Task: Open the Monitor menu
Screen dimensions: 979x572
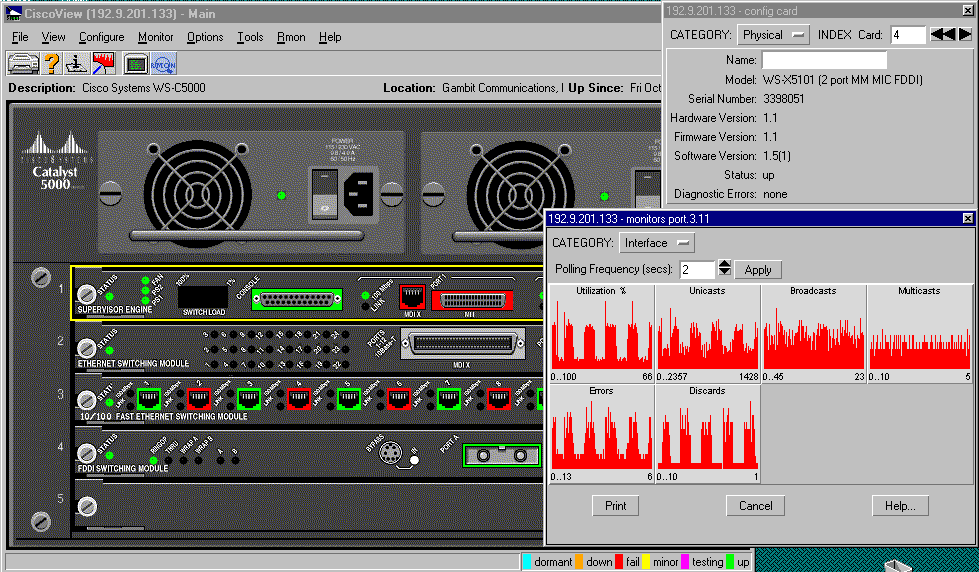Action: pos(155,37)
